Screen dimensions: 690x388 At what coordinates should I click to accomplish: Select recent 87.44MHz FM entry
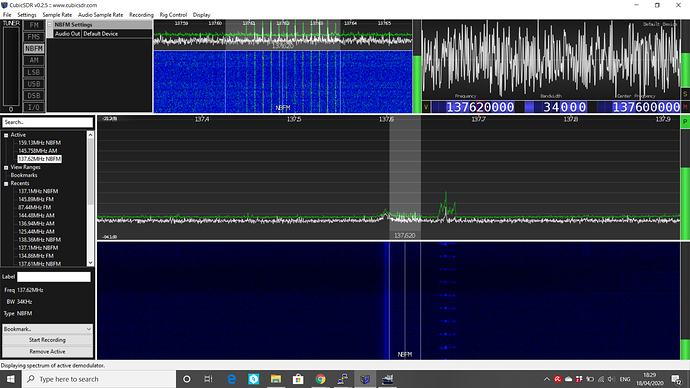pyautogui.click(x=35, y=207)
